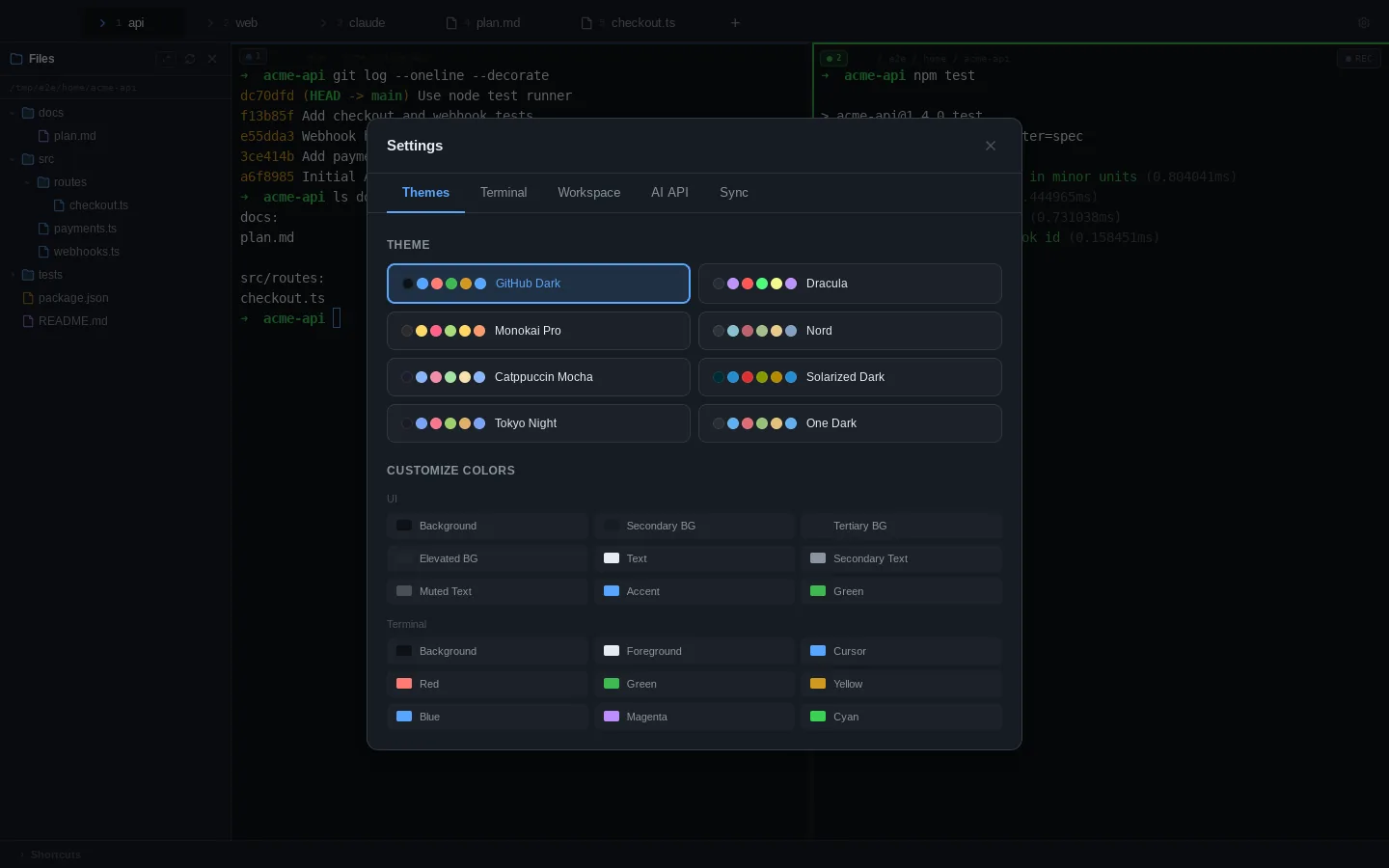This screenshot has width=1389, height=868.
Task: Expand the tests folder
Action: click(x=13, y=275)
